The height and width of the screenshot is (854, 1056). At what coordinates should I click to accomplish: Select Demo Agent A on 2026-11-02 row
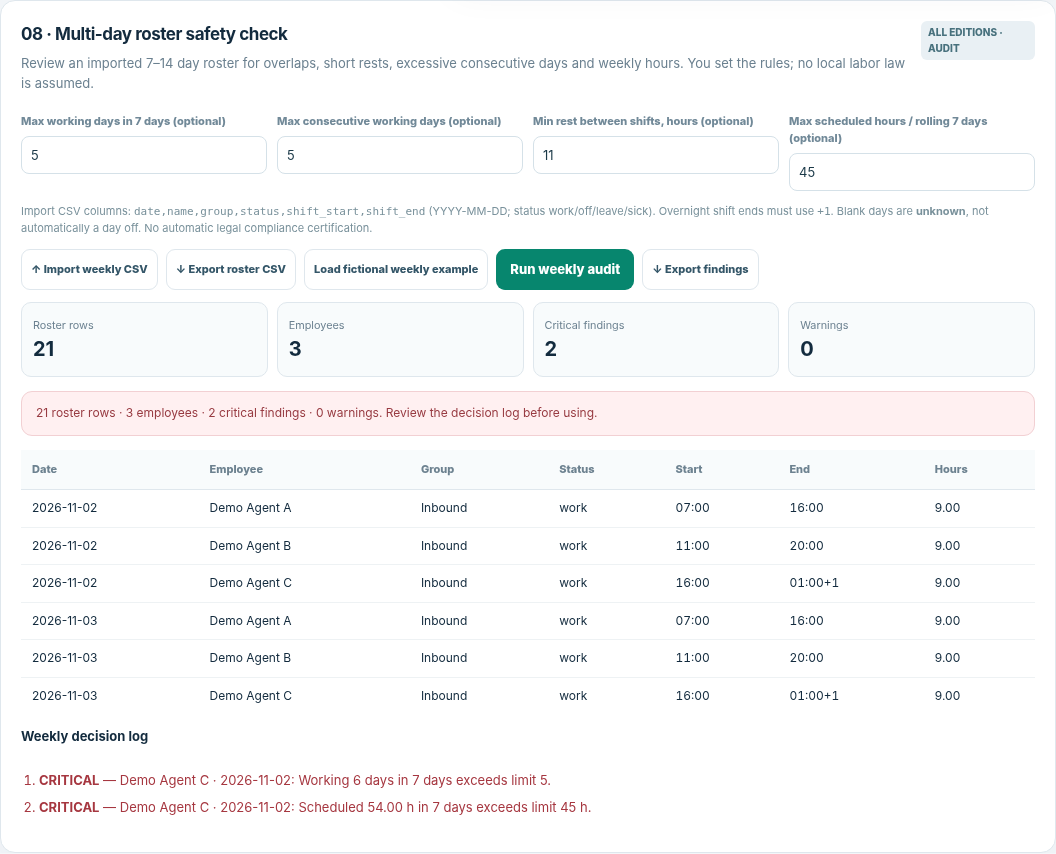click(x=528, y=508)
